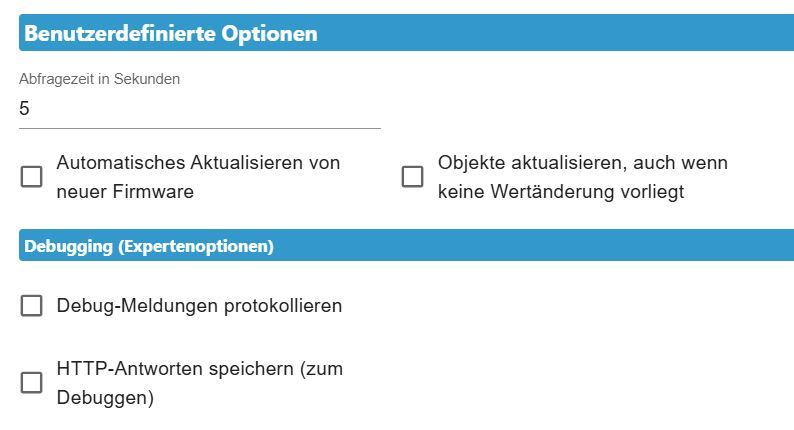
Task: Click the word 'Wertänderung' in the objects option
Action: pyautogui.click(x=552, y=192)
